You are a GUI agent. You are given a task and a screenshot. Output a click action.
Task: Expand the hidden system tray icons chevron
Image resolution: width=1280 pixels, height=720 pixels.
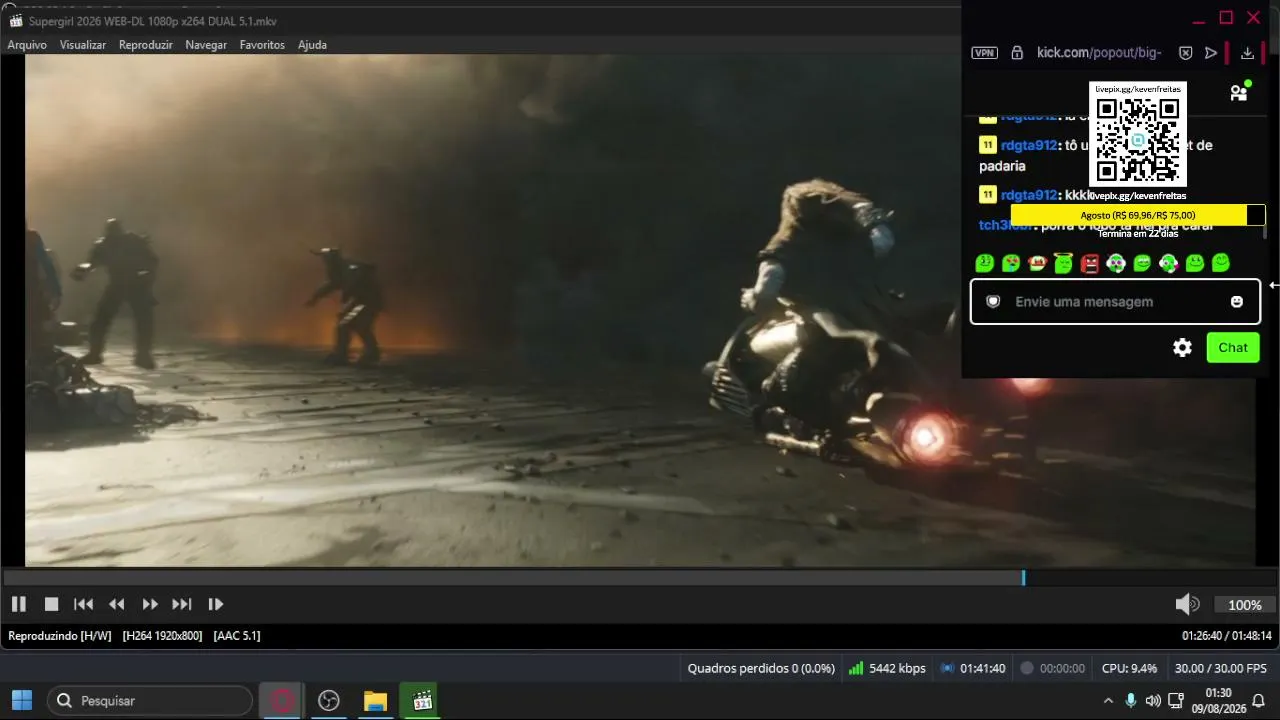point(1108,701)
